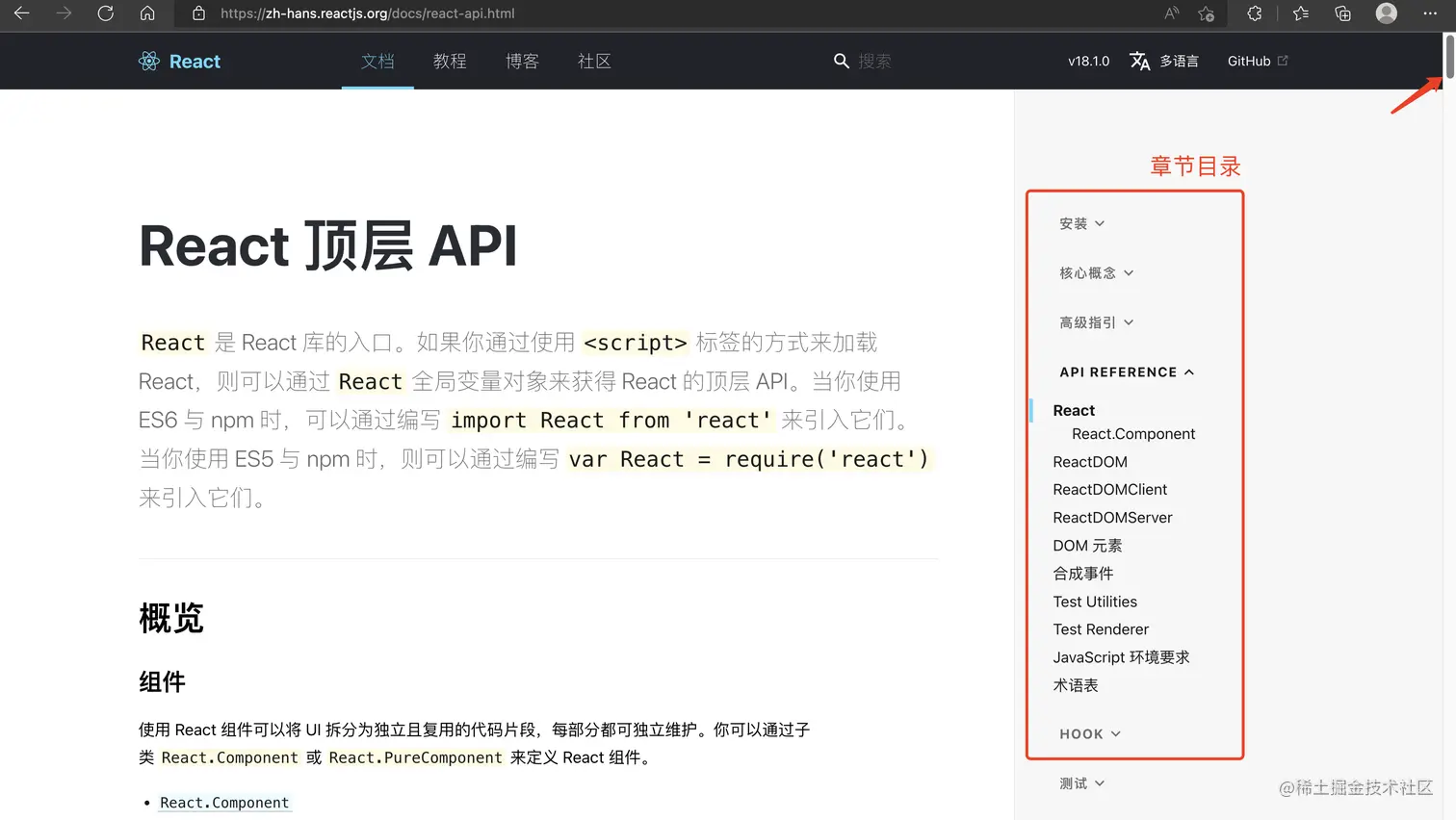Expand the 高级指引 sidebar section
Screen dimensions: 1456x820
(x=1096, y=322)
